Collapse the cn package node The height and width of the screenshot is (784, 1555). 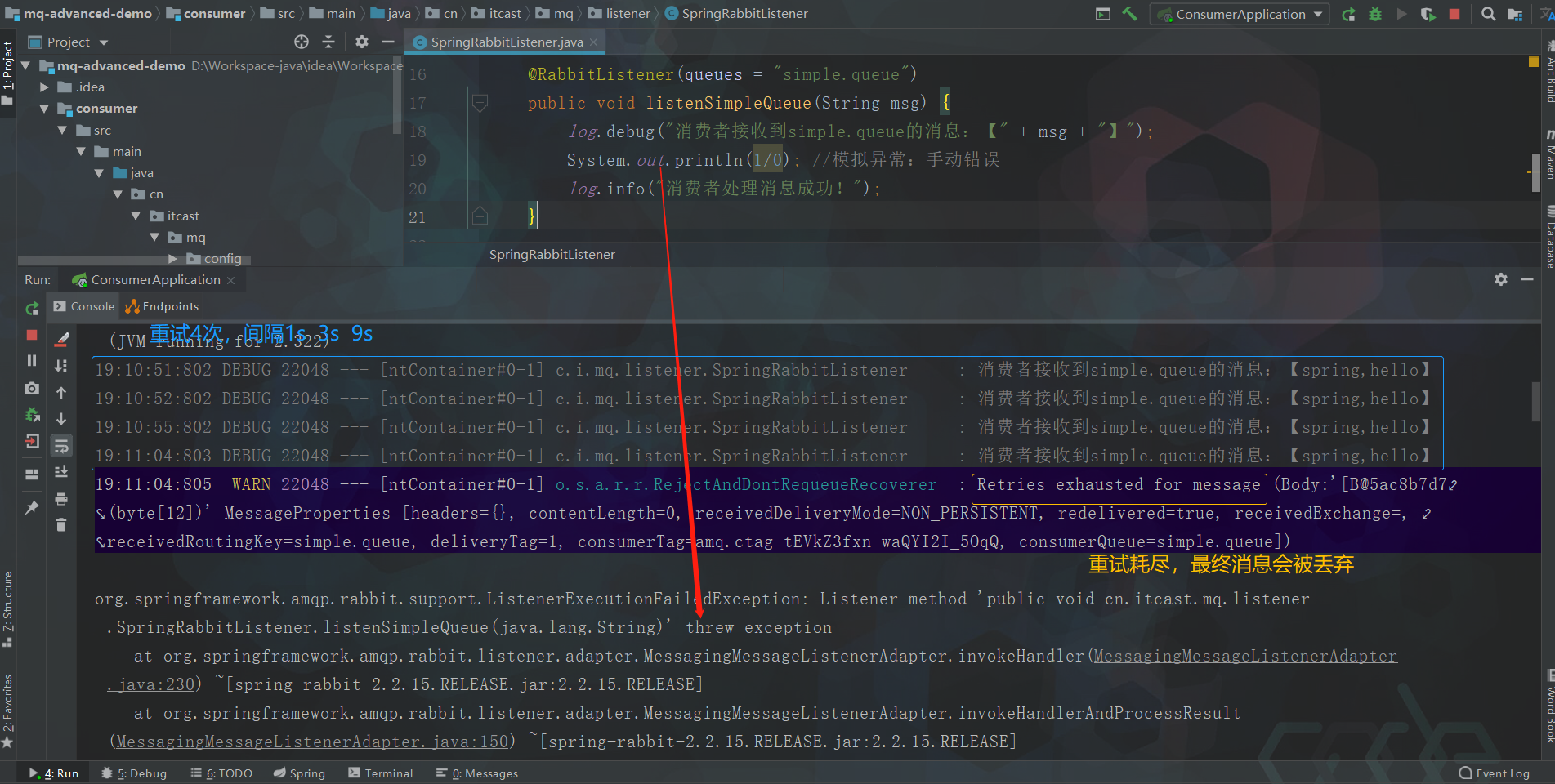coord(118,194)
